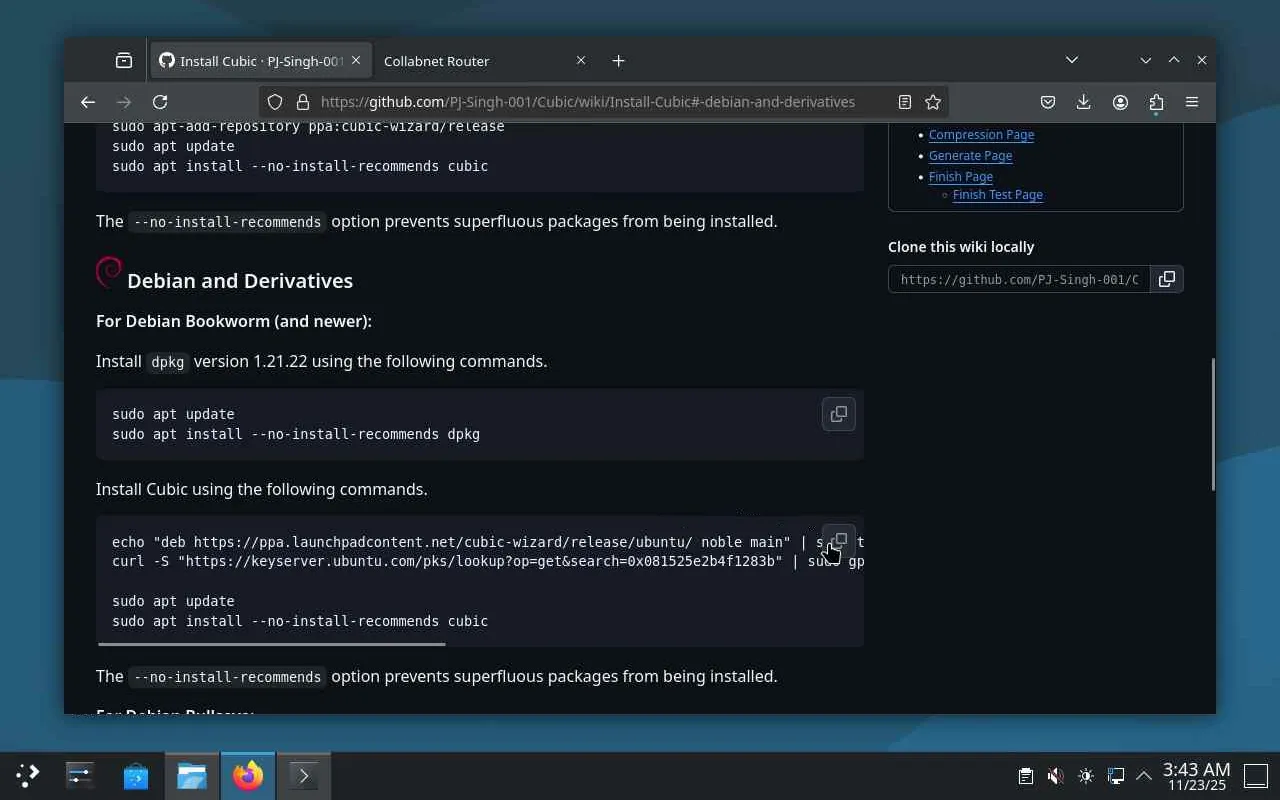This screenshot has width=1280, height=800.
Task: Toggle reader view for this page
Action: pyautogui.click(x=905, y=102)
